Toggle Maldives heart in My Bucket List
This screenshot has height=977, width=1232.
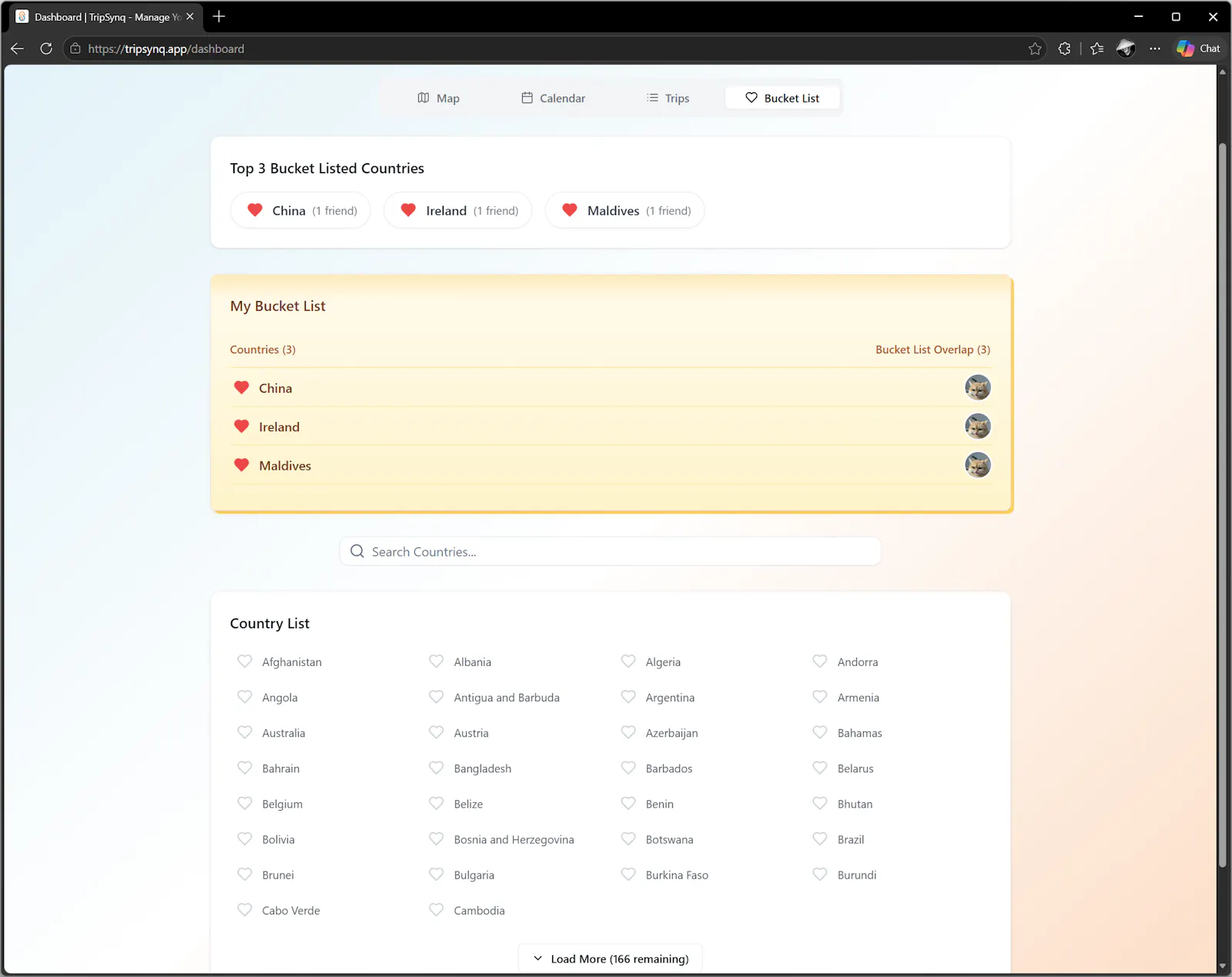point(242,465)
